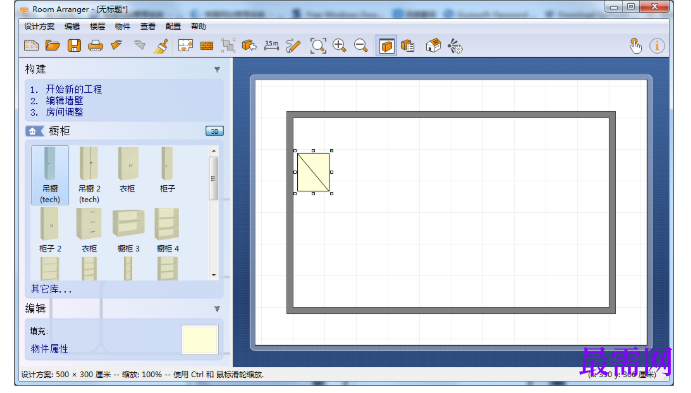The width and height of the screenshot is (691, 393).
Task: Click the zoom out magnifier icon
Action: coord(360,46)
